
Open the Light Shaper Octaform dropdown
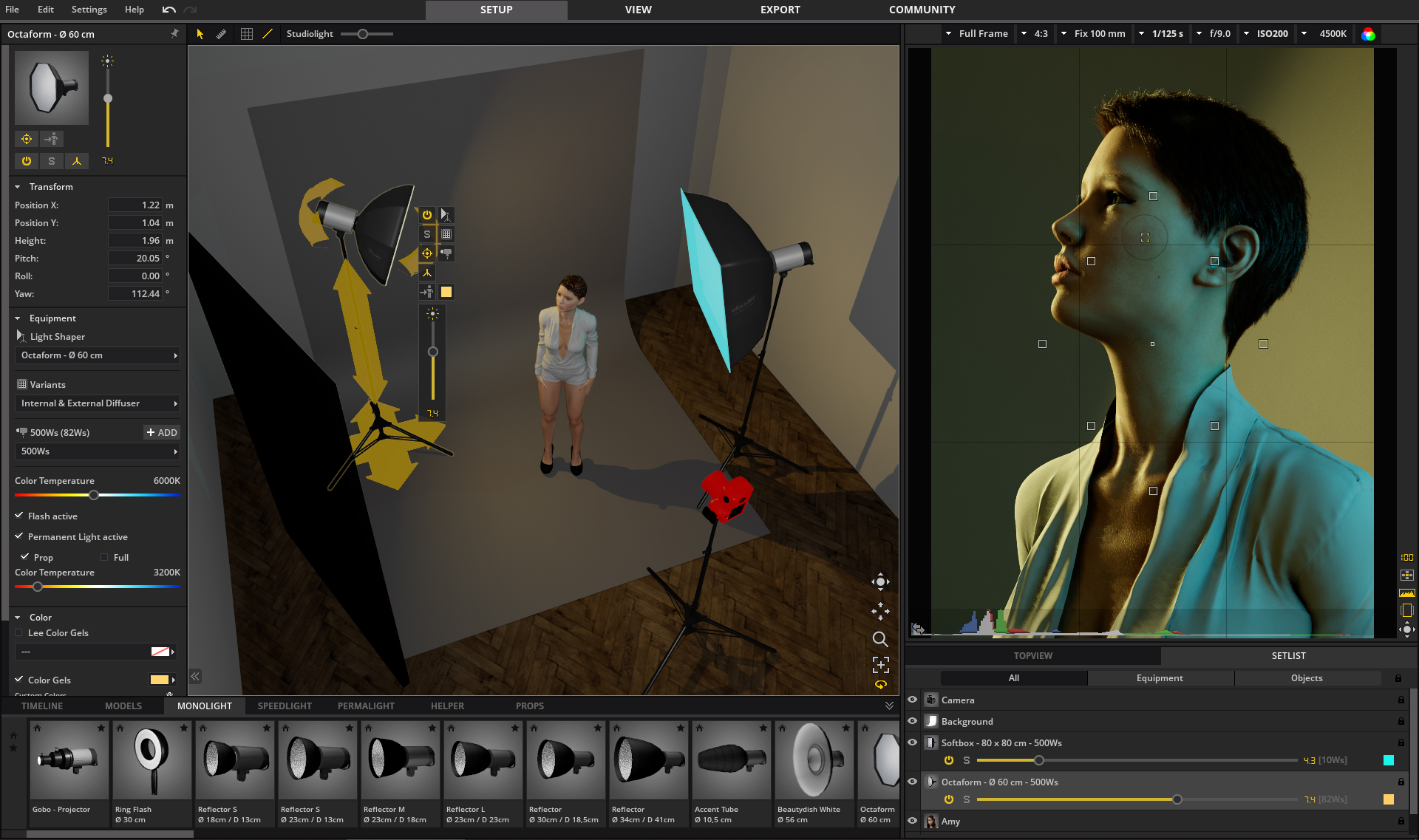click(97, 355)
